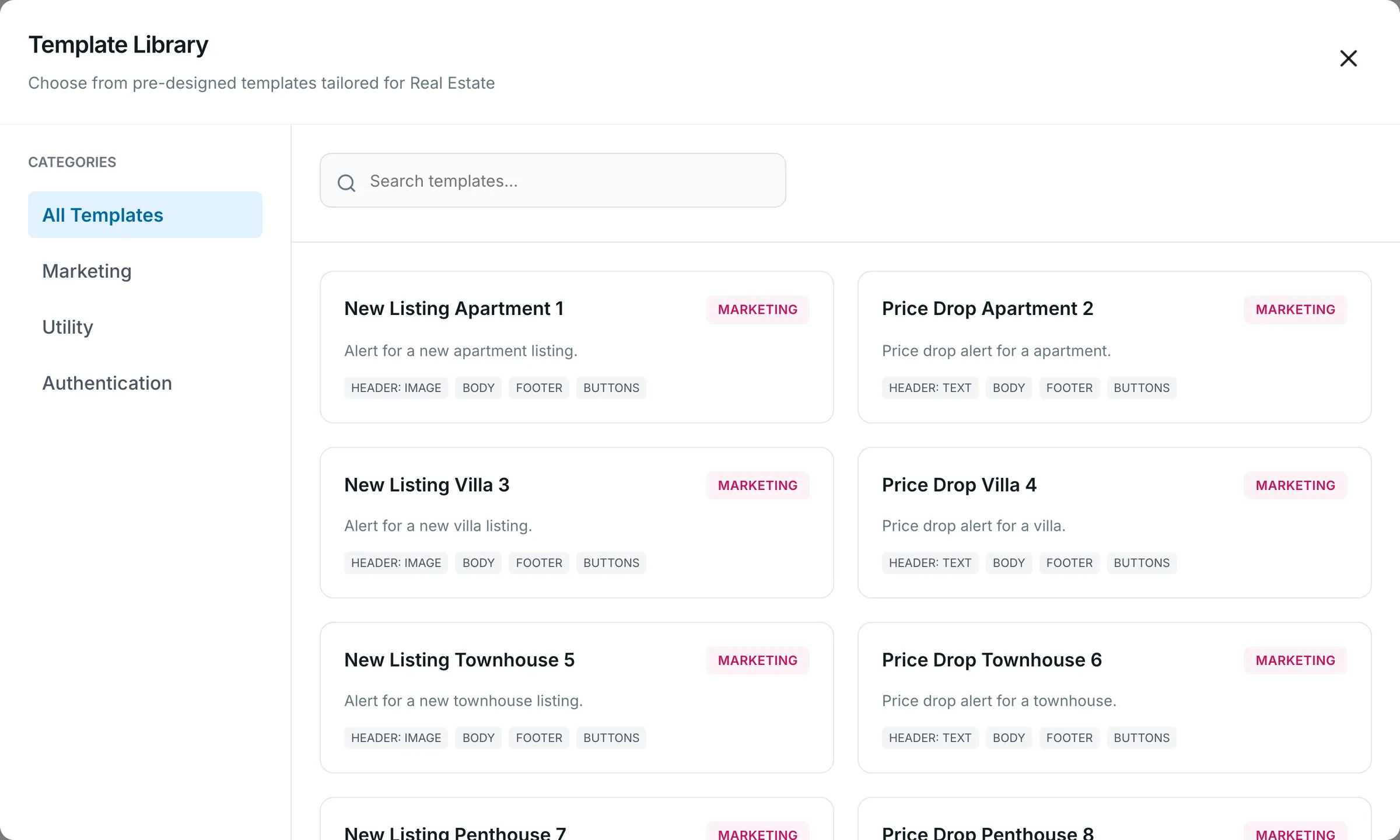Click FOOTER tag on Price Drop Villa 4
Image resolution: width=1400 pixels, height=840 pixels.
tap(1069, 563)
